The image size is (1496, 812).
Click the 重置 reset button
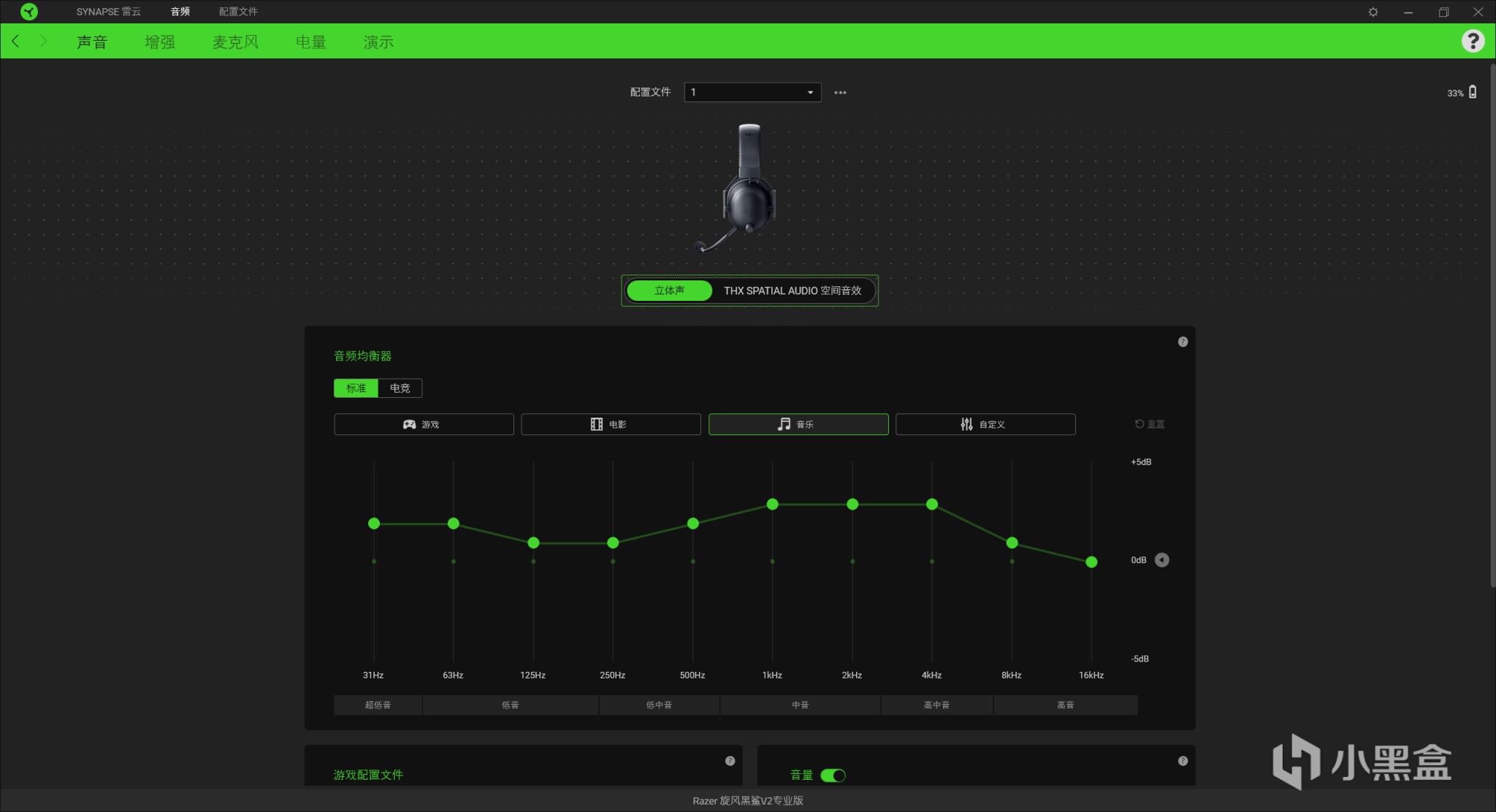click(x=1150, y=424)
